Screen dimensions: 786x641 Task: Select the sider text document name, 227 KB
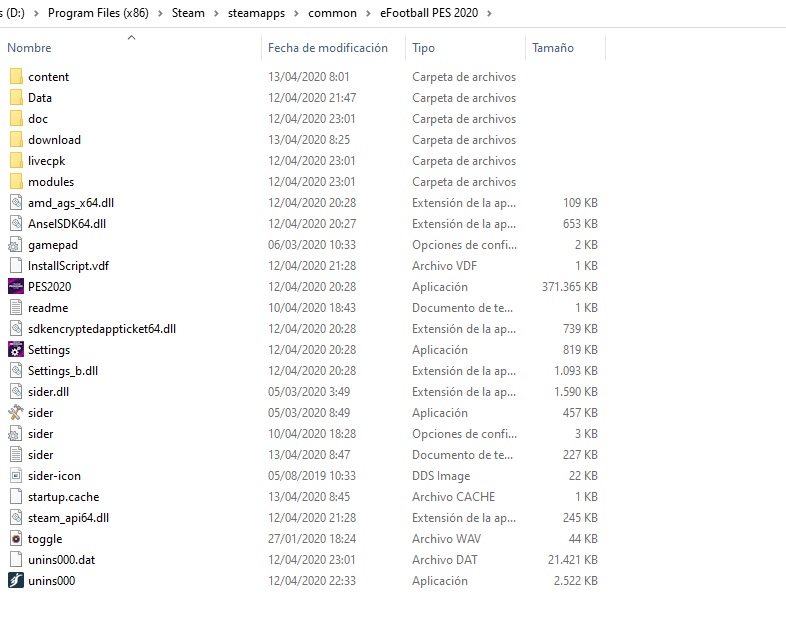coord(41,455)
